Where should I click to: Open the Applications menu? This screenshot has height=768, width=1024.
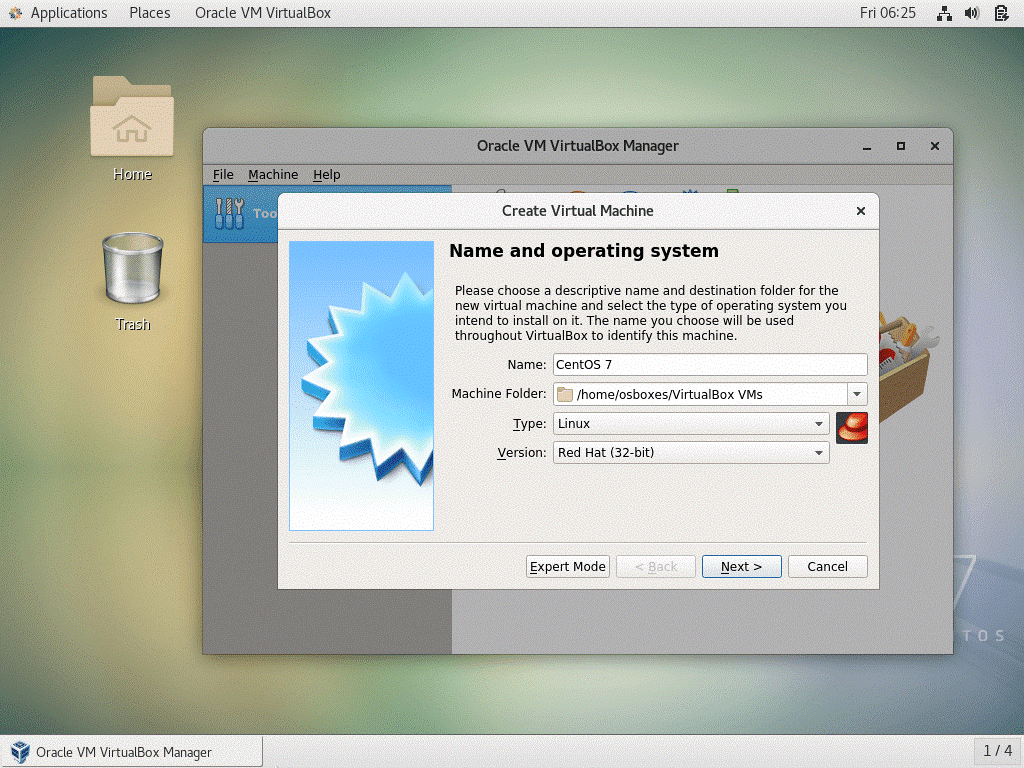[x=60, y=13]
